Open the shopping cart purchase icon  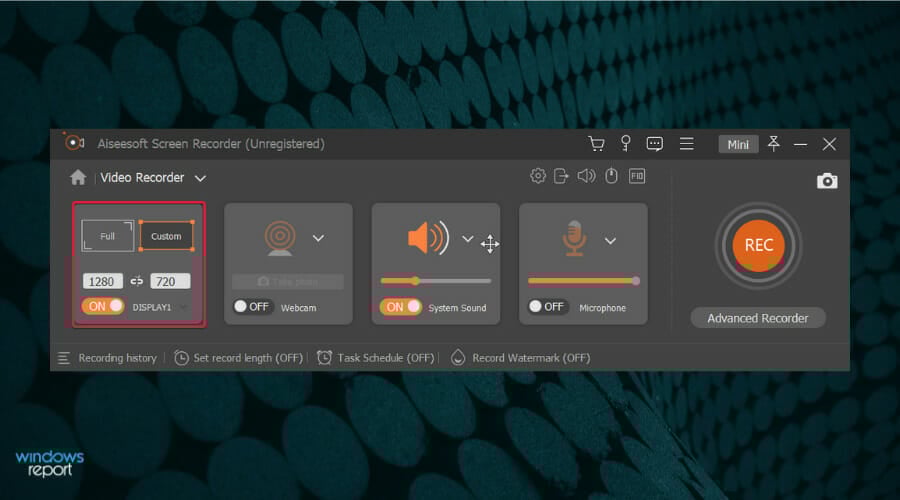click(x=596, y=144)
